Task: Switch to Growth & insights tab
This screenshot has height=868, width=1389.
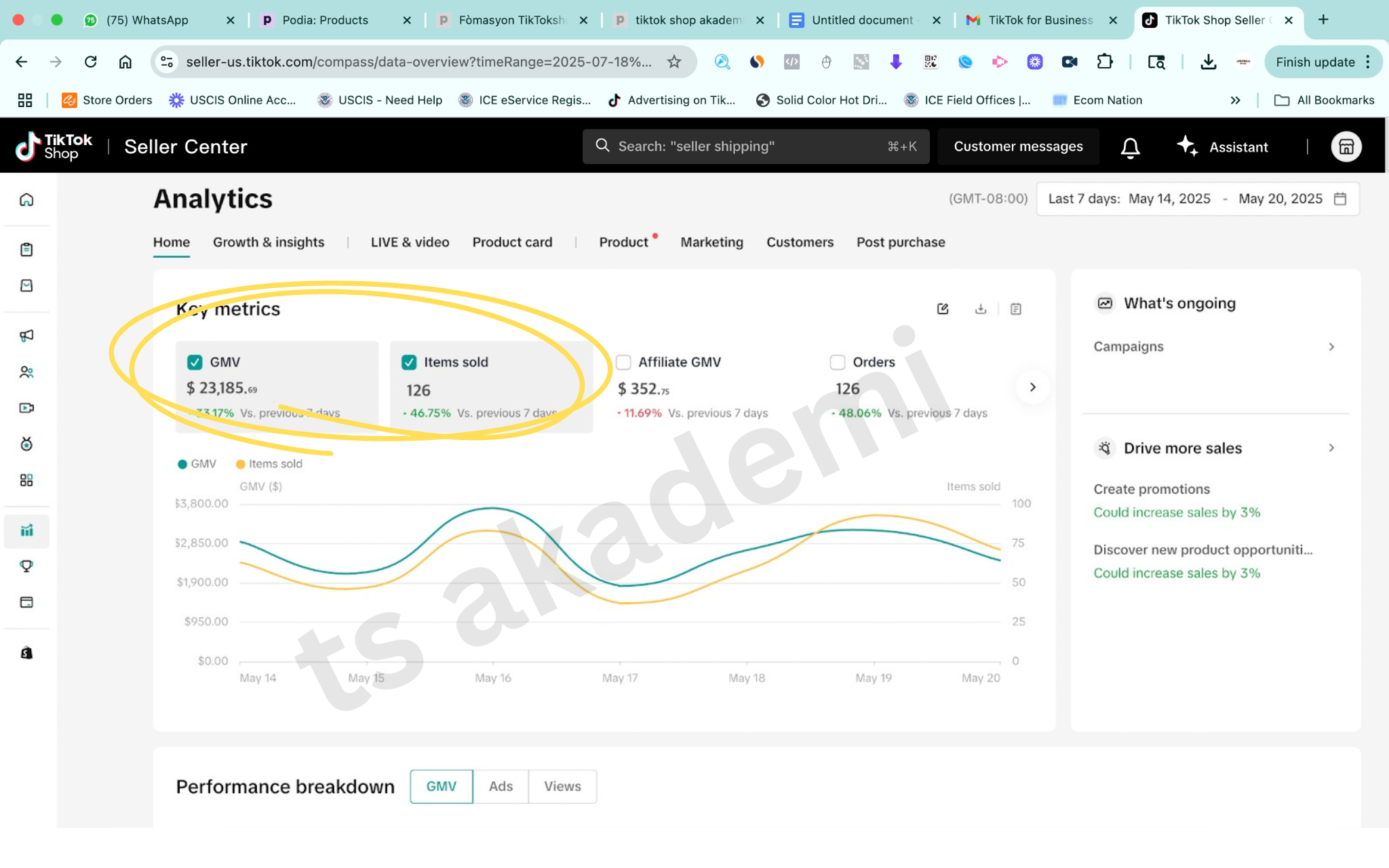Action: 269,242
